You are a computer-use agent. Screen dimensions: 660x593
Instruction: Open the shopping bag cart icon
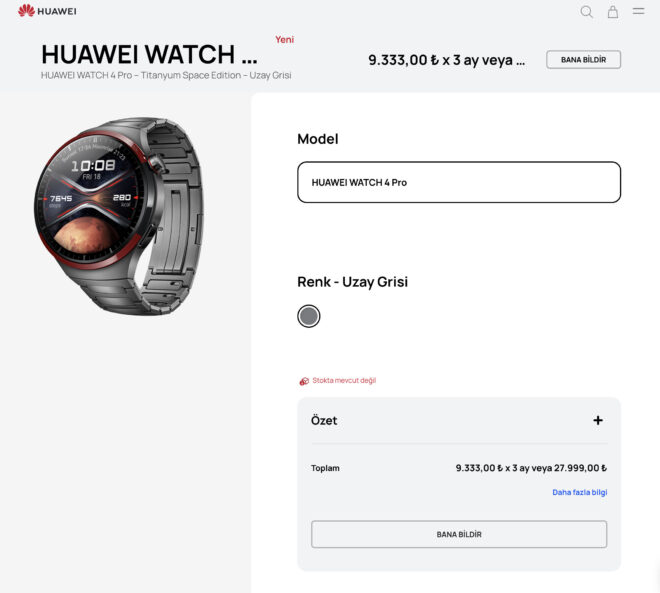coord(613,12)
